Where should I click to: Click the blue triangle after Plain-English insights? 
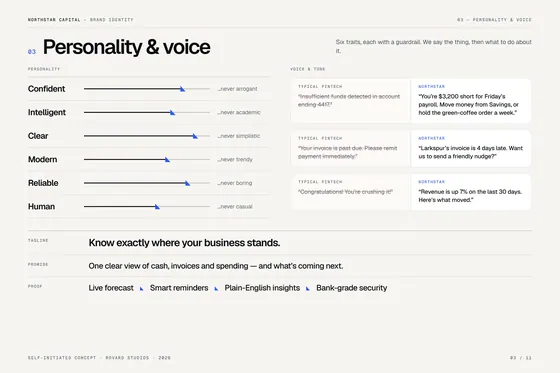click(x=308, y=289)
